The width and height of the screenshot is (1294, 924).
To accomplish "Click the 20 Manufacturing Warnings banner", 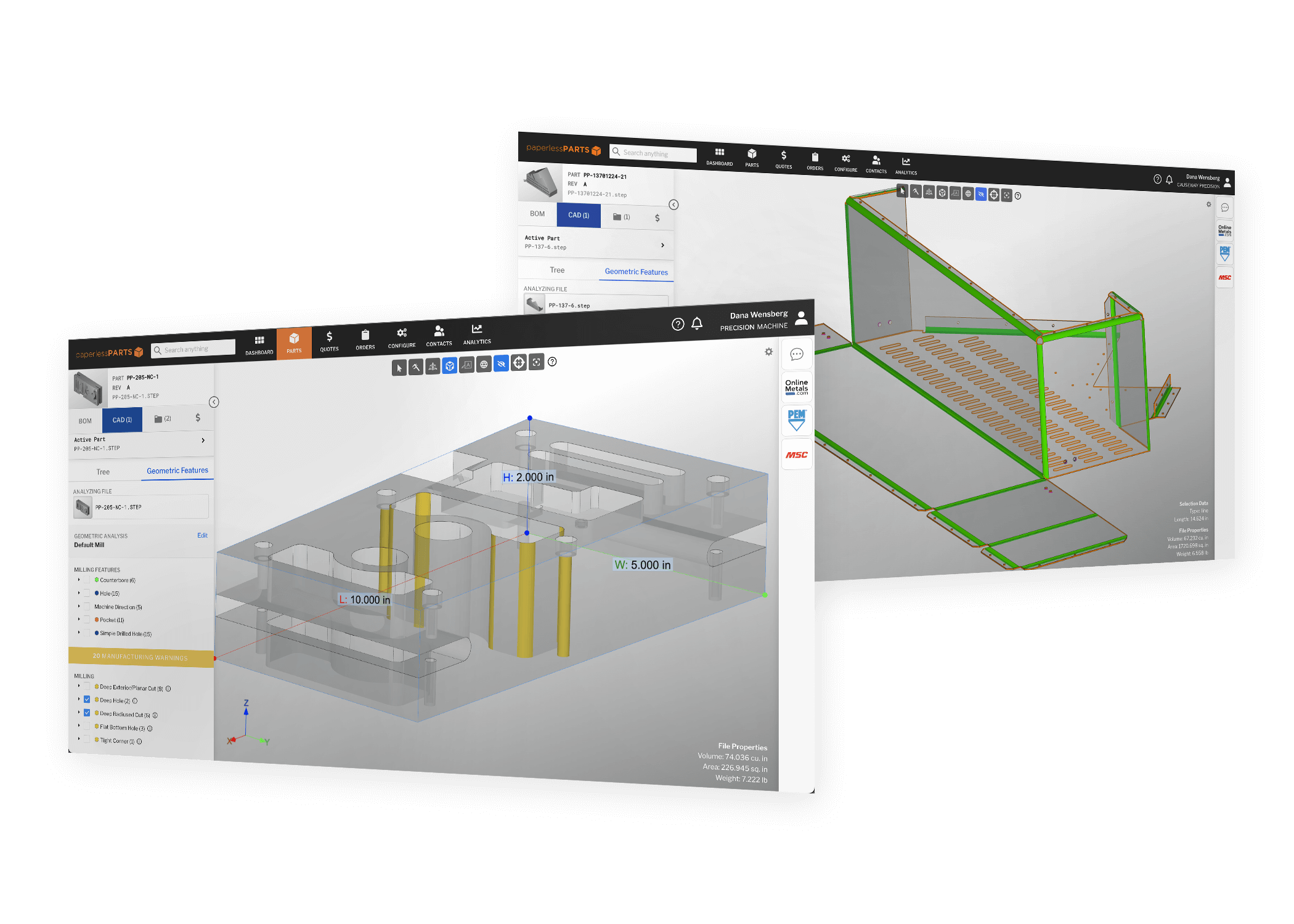I will pyautogui.click(x=141, y=657).
